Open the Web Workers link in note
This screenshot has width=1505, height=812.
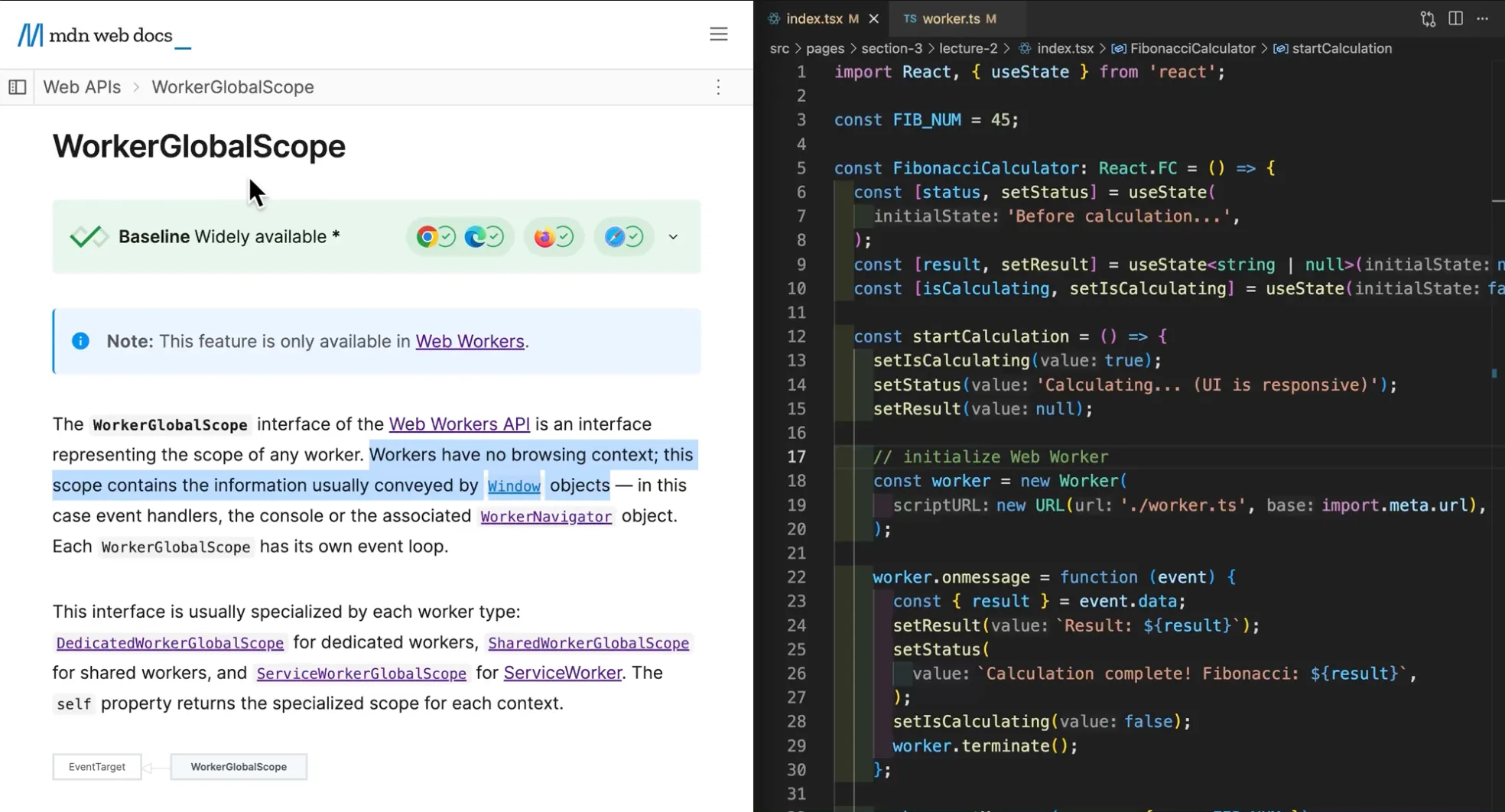[x=470, y=341]
